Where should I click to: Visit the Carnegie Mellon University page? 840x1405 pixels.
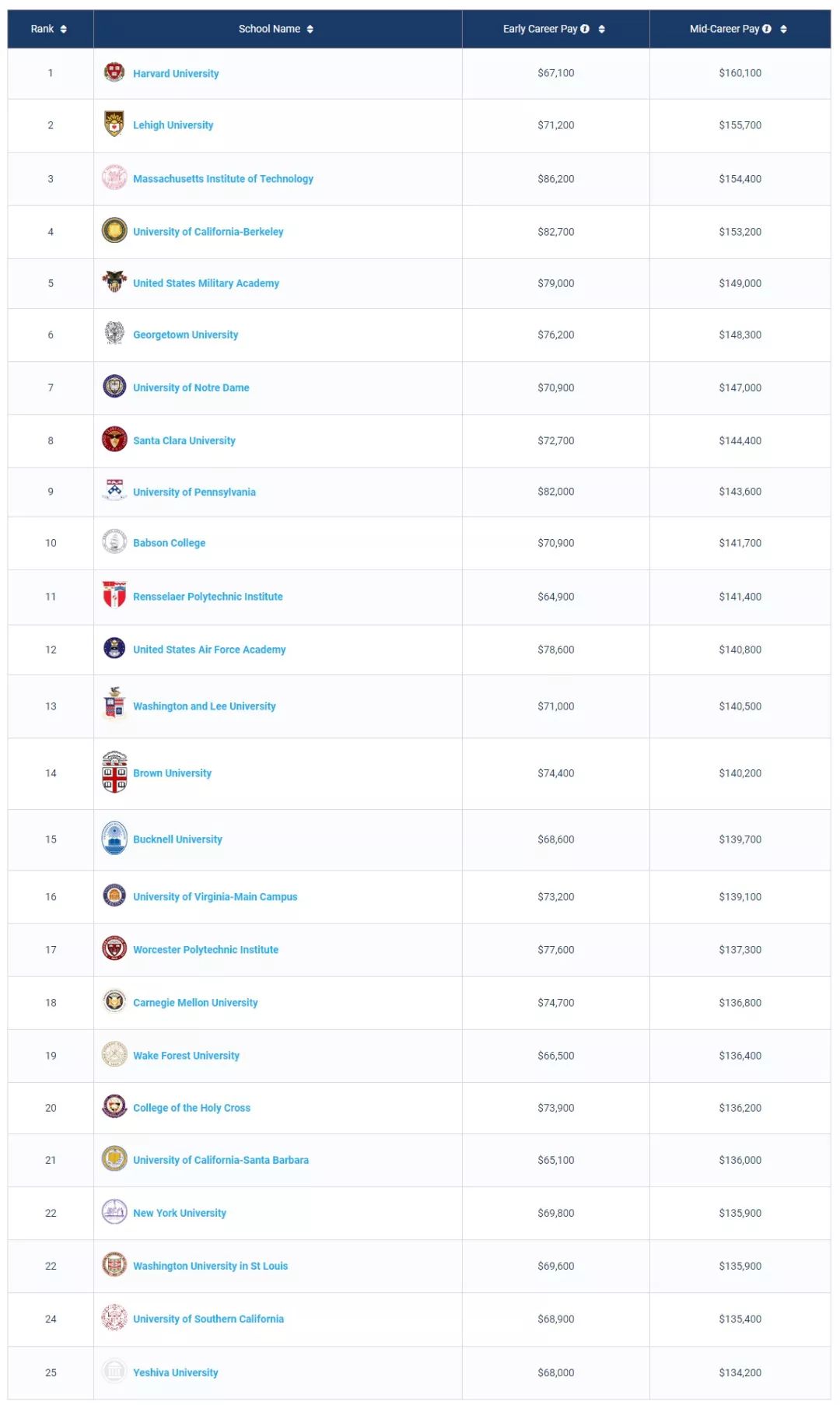pyautogui.click(x=195, y=1003)
